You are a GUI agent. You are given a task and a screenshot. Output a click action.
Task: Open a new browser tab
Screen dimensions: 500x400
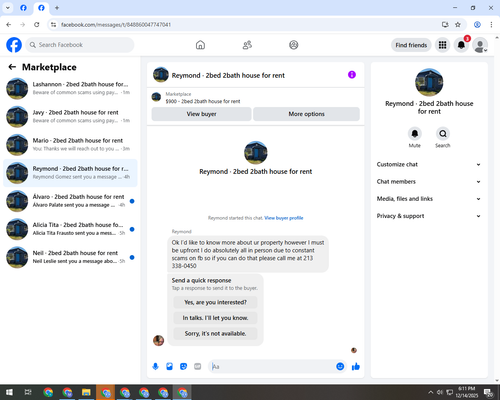57,8
